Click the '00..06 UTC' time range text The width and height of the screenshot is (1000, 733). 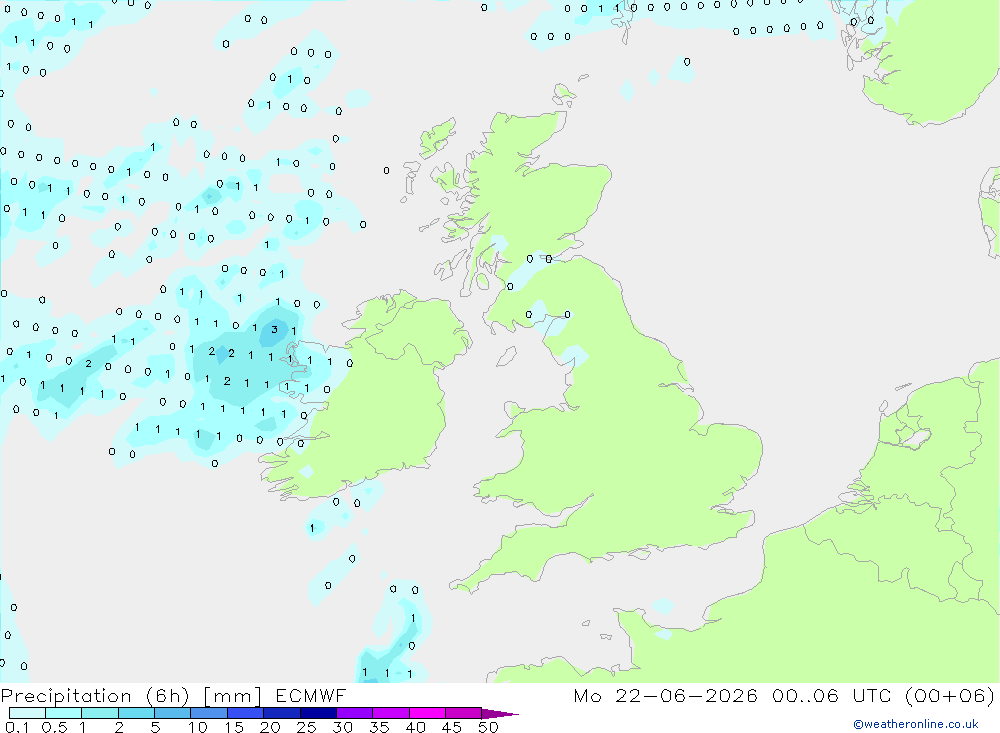click(x=832, y=695)
